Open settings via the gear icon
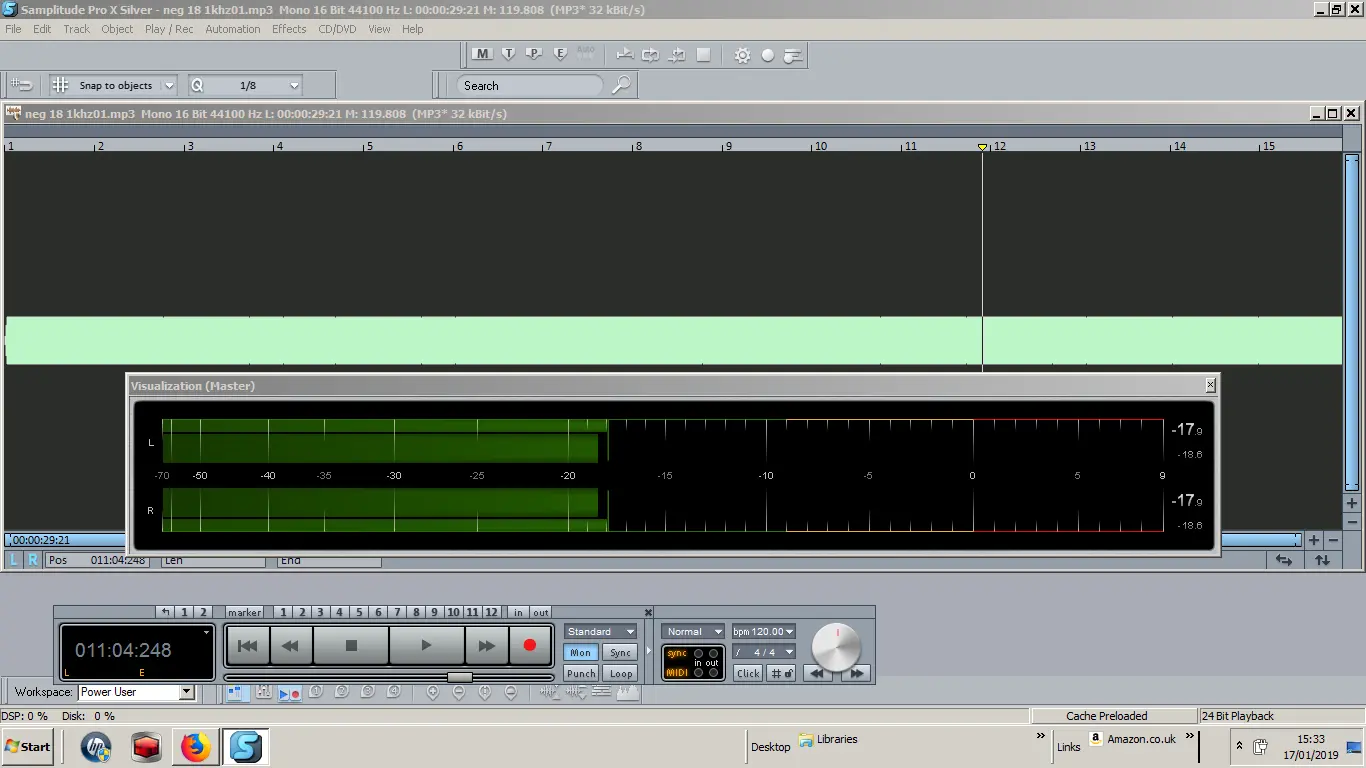1366x768 pixels. [x=742, y=55]
